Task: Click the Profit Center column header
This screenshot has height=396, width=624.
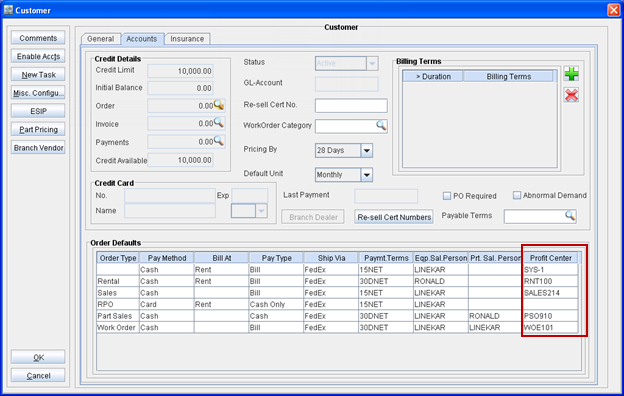Action: [550, 258]
